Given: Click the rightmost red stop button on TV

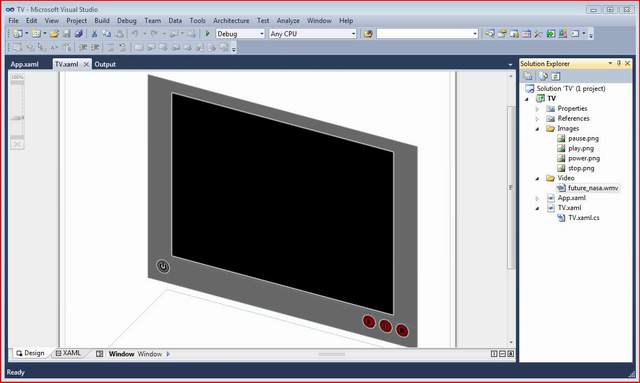Looking at the screenshot, I should point(402,330).
